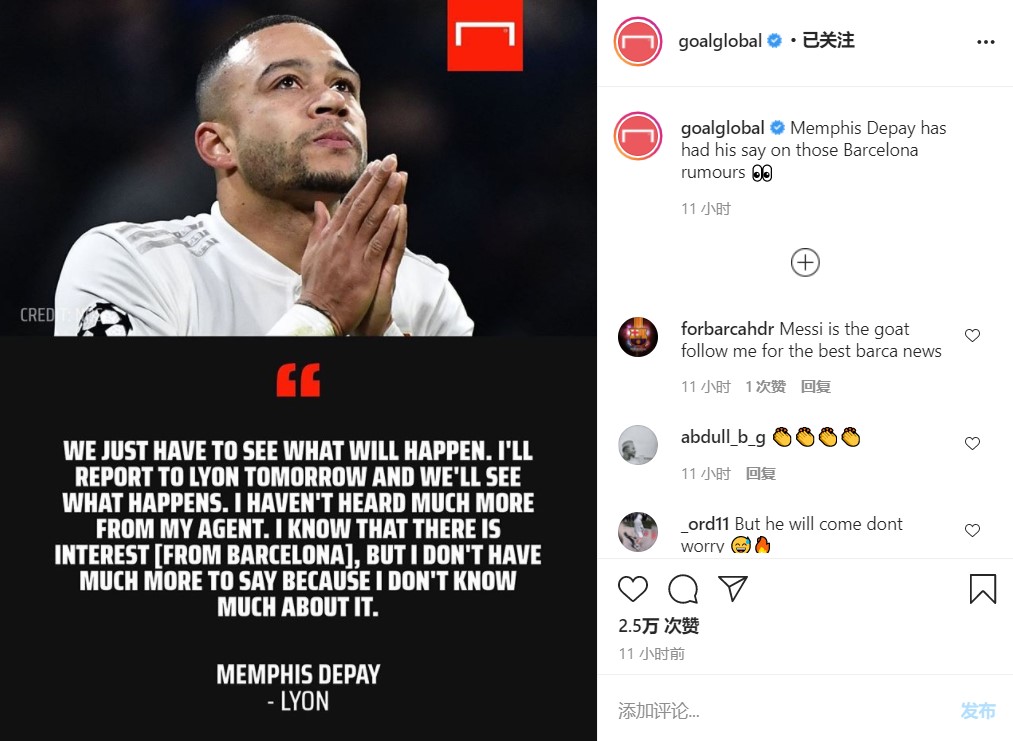The width and height of the screenshot is (1013, 741).
Task: Open comments via the speech bubble icon
Action: point(683,589)
